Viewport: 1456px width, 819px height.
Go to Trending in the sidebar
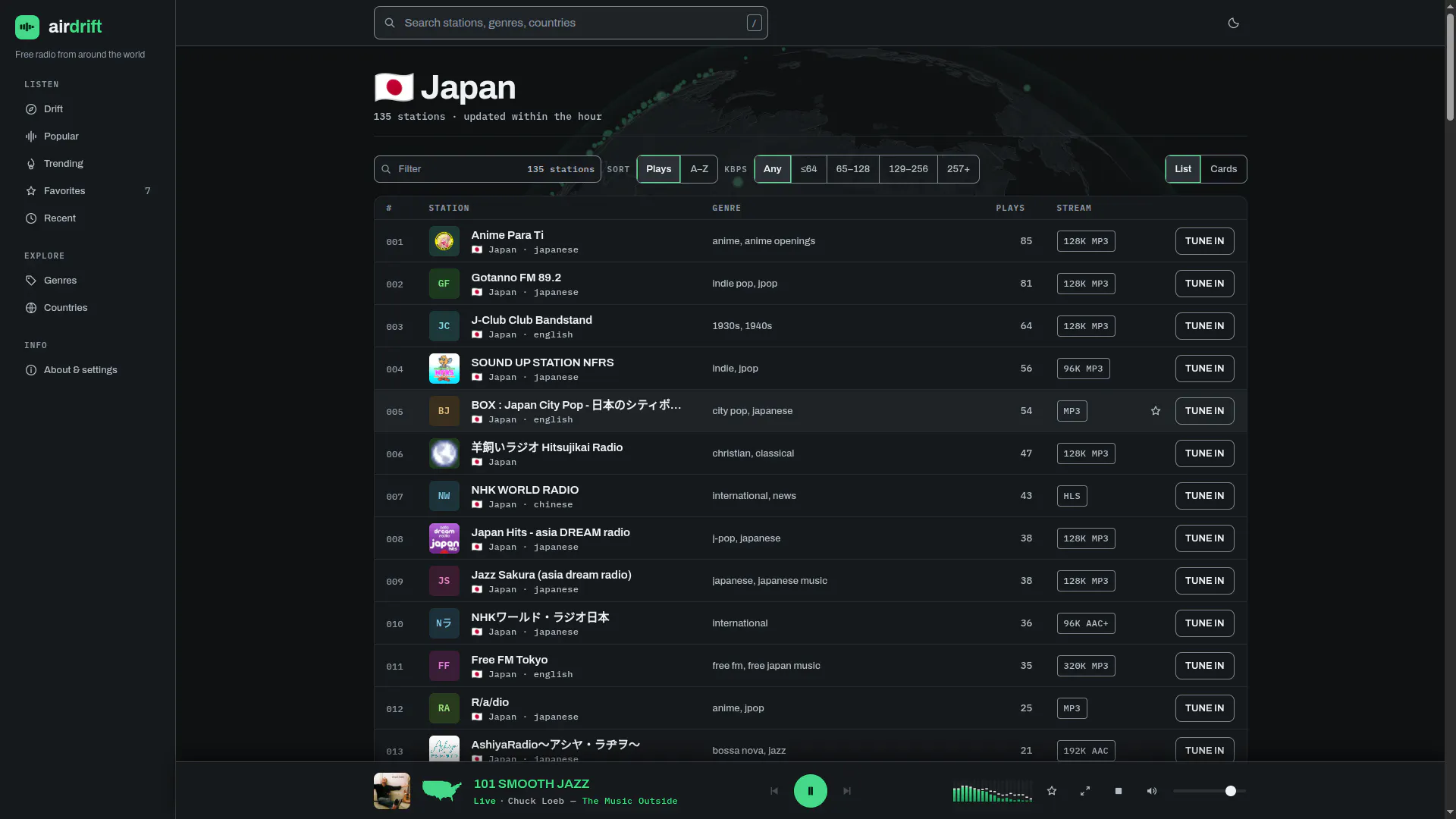88,164
